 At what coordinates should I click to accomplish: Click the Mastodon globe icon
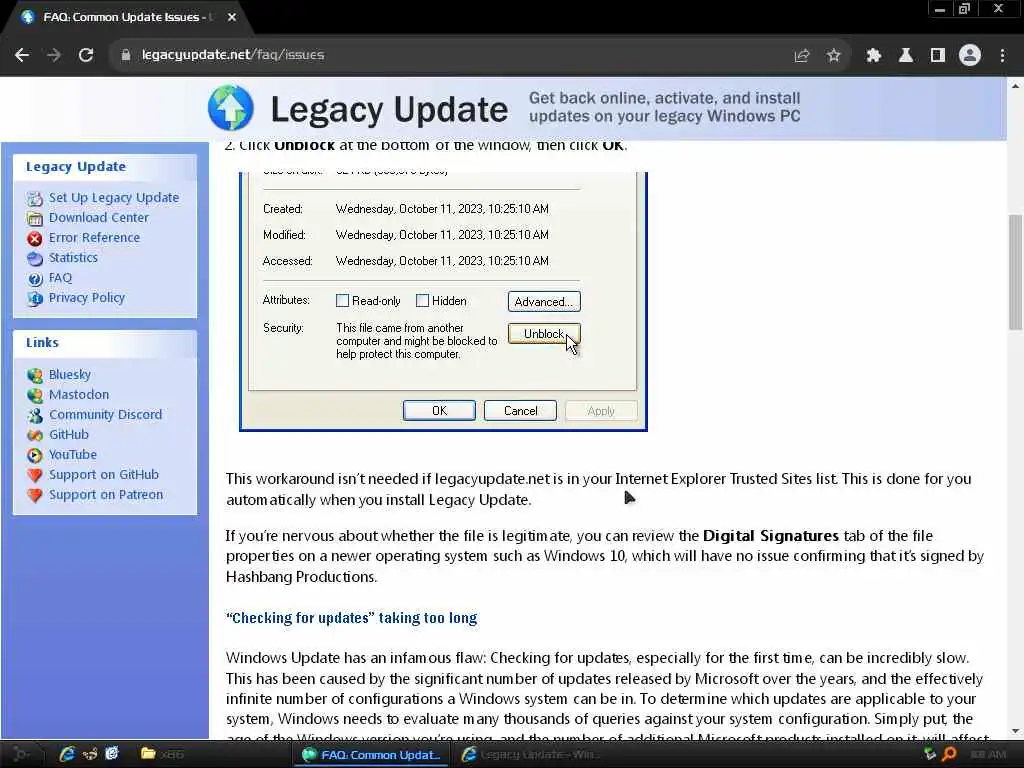tap(35, 395)
